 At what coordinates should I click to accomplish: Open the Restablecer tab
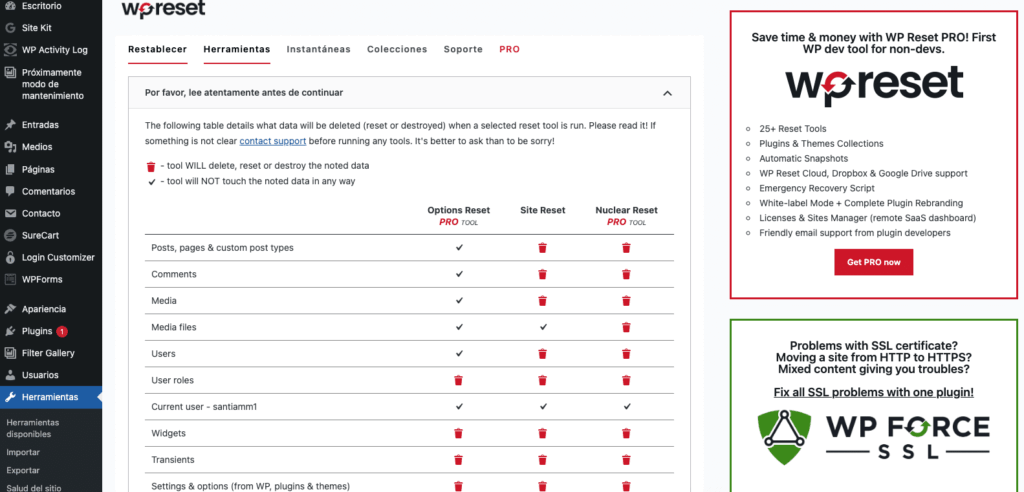[157, 49]
